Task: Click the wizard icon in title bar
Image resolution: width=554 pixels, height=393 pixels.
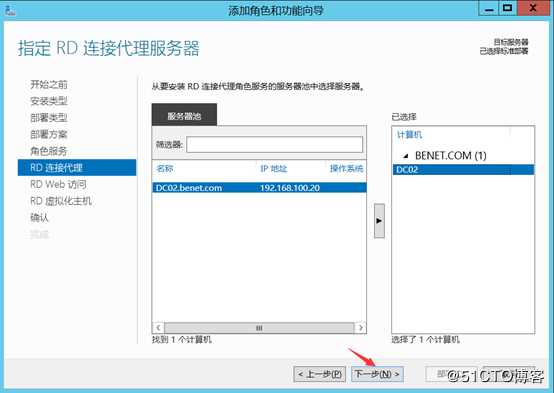Action: [10, 10]
